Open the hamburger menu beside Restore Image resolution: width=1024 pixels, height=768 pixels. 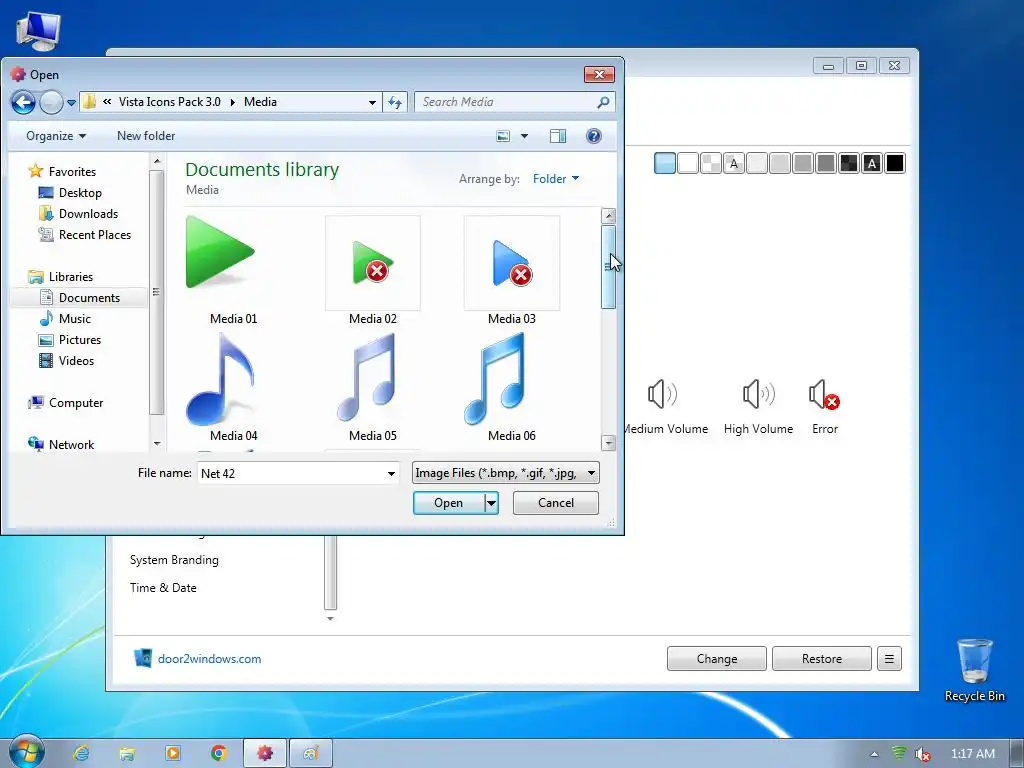(889, 659)
